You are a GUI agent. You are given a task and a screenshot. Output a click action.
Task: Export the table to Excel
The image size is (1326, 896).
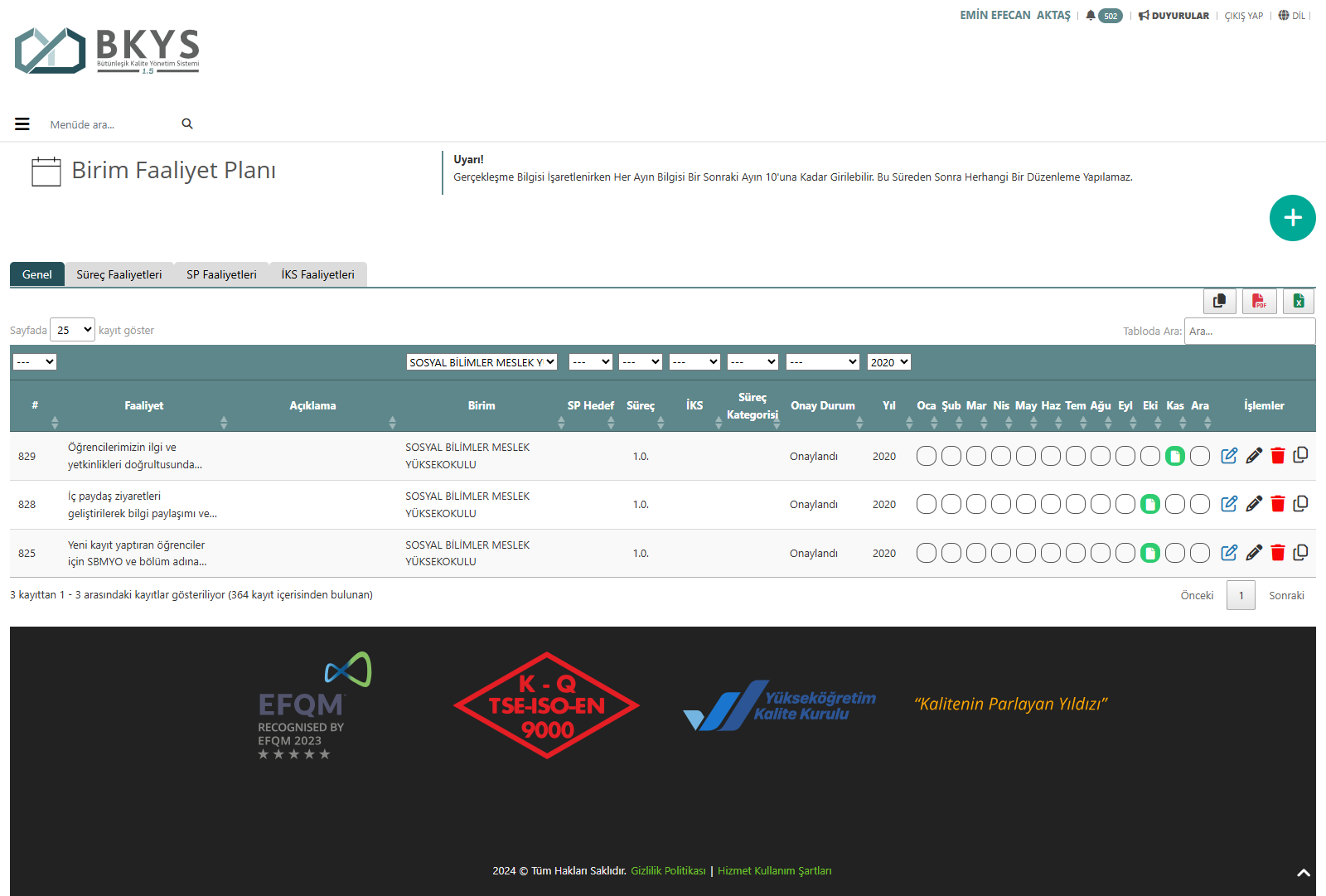(x=1299, y=301)
